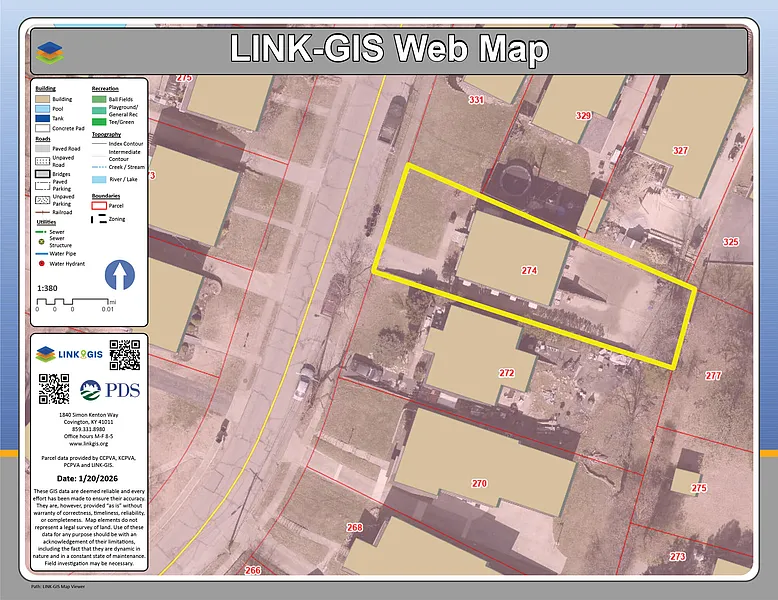The height and width of the screenshot is (600, 778).
Task: Click the Unpaved Parking legend symbol
Action: coord(43,200)
